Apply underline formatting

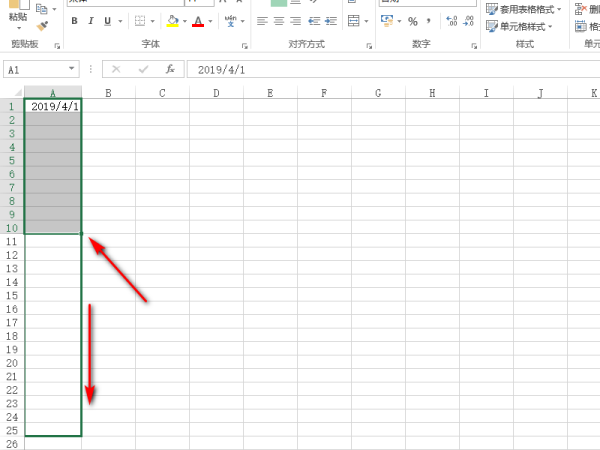pos(108,21)
